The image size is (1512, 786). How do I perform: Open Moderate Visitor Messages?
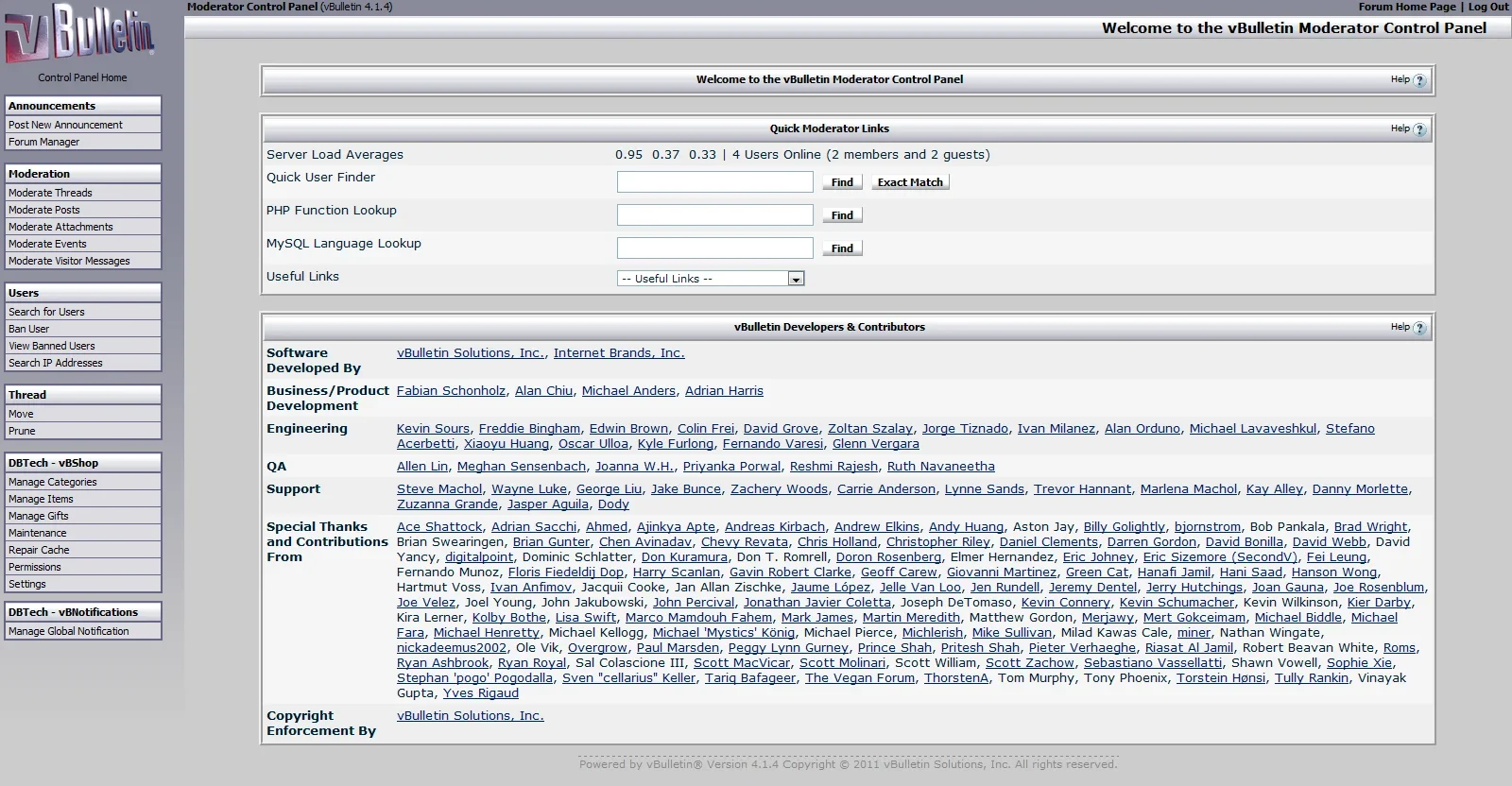point(83,261)
